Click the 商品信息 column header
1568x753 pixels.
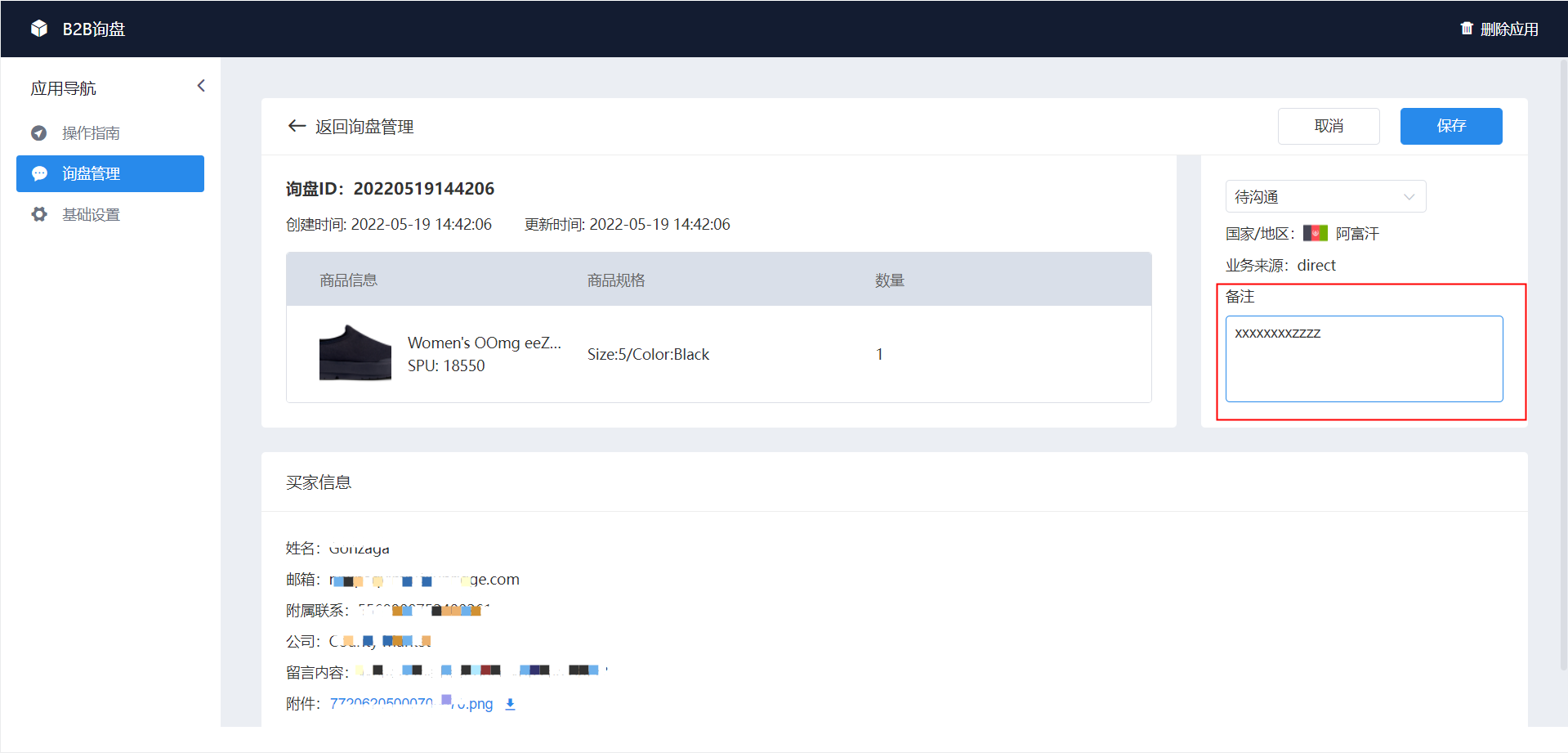(348, 280)
